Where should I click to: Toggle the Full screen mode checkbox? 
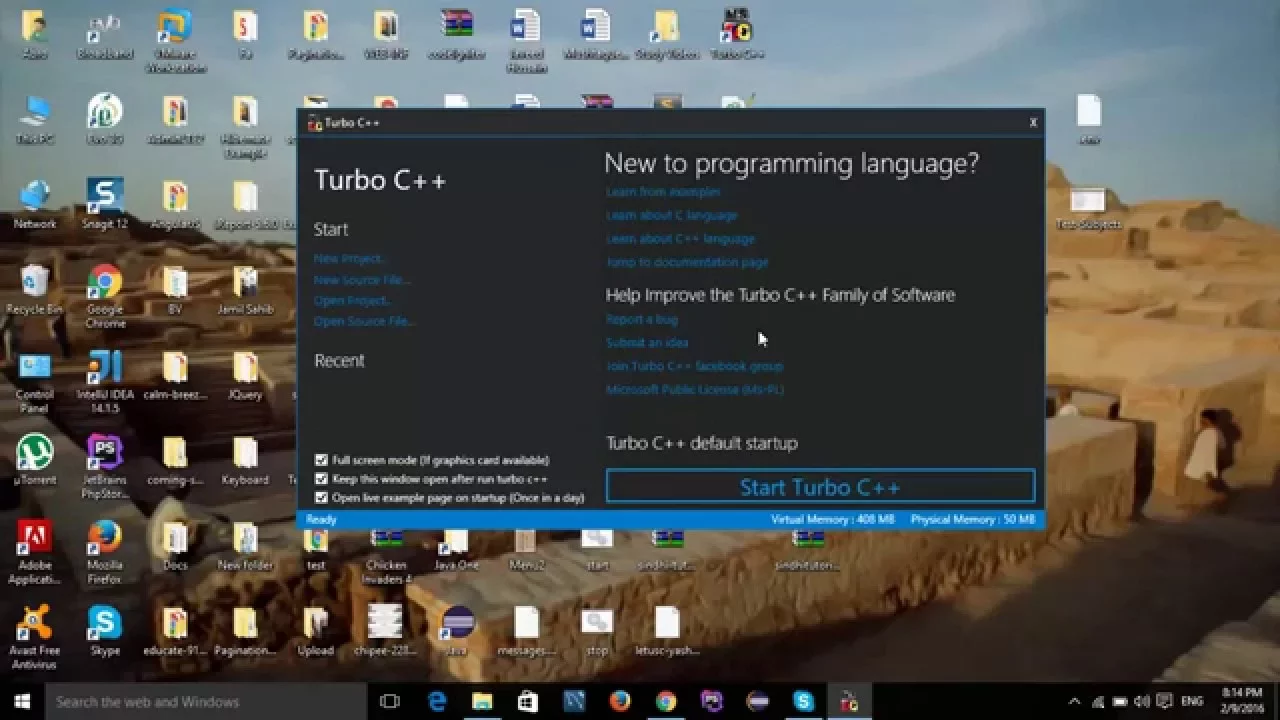coord(321,460)
